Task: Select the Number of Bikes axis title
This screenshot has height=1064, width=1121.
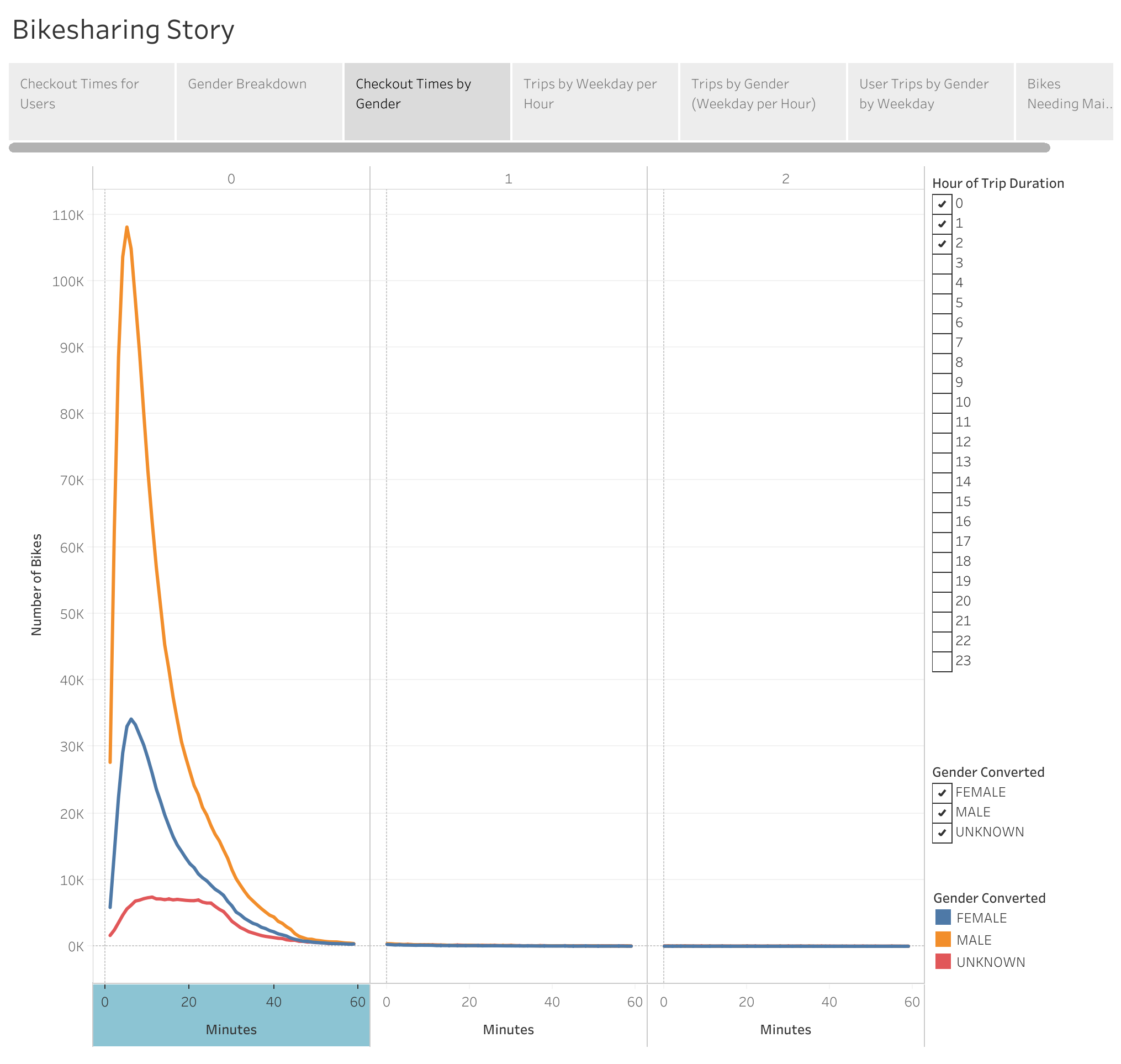Action: [x=36, y=584]
